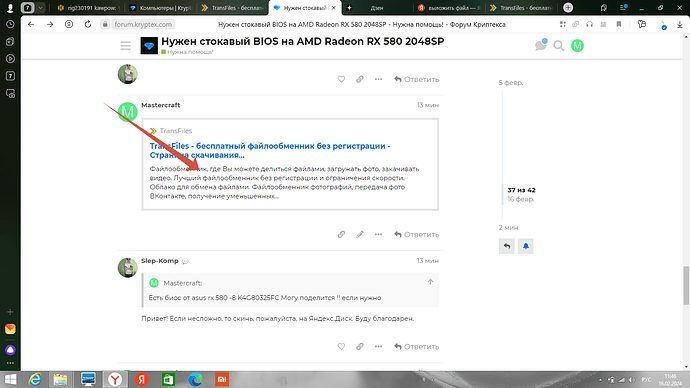Open the green M user avatar menu
The width and height of the screenshot is (690, 388).
[x=577, y=46]
